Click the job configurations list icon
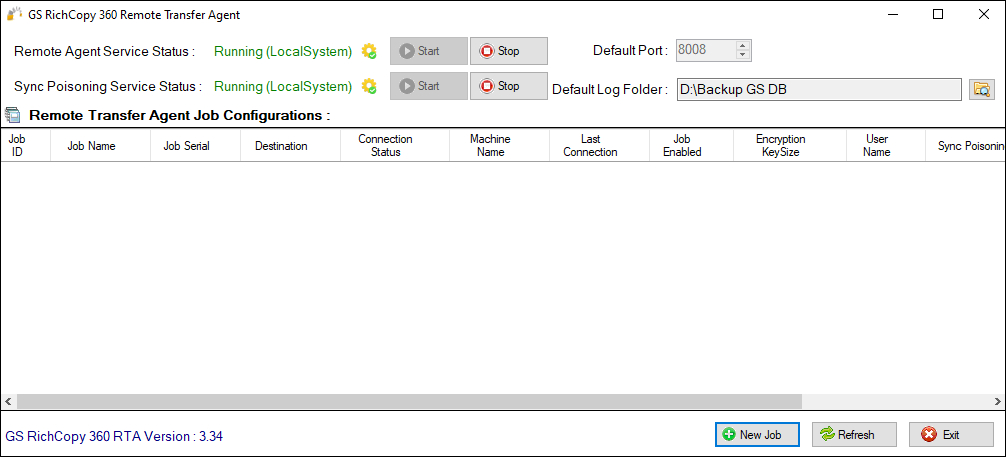The height and width of the screenshot is (457, 1006). point(12,116)
